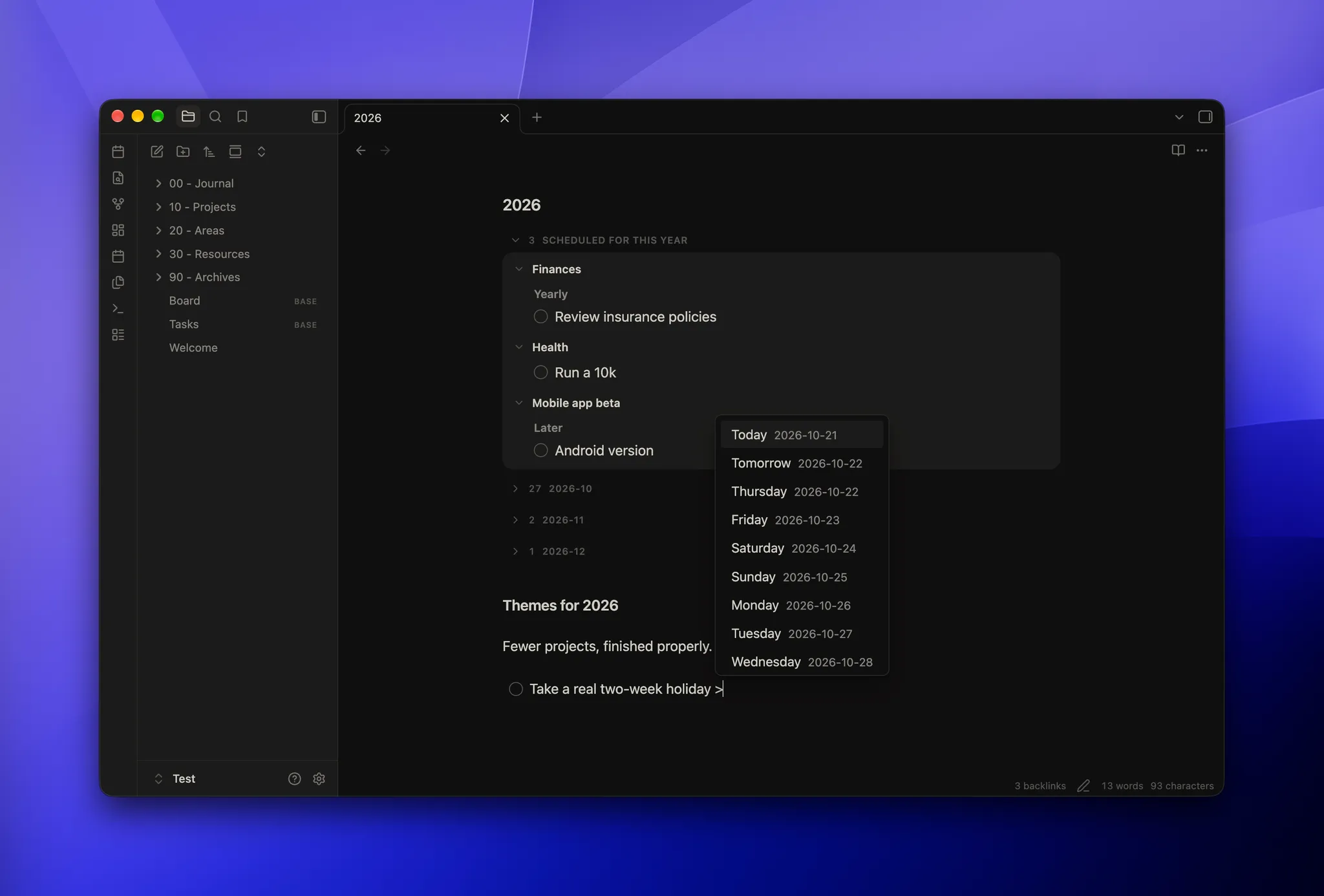Expand the 2026-10 section
Image resolution: width=1324 pixels, height=896 pixels.
515,489
